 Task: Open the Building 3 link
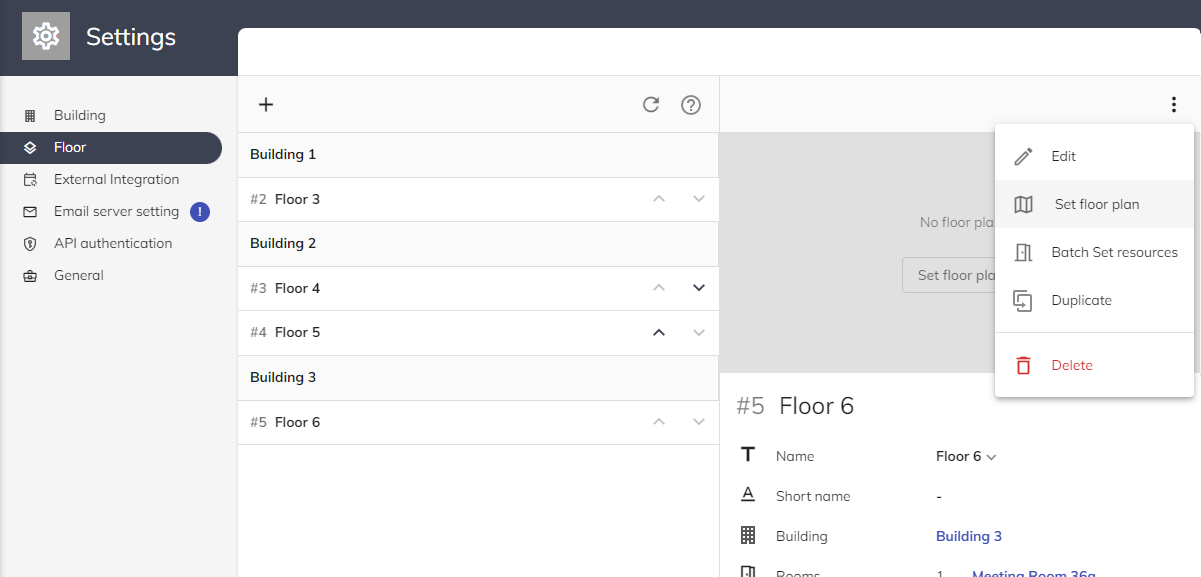(x=968, y=536)
